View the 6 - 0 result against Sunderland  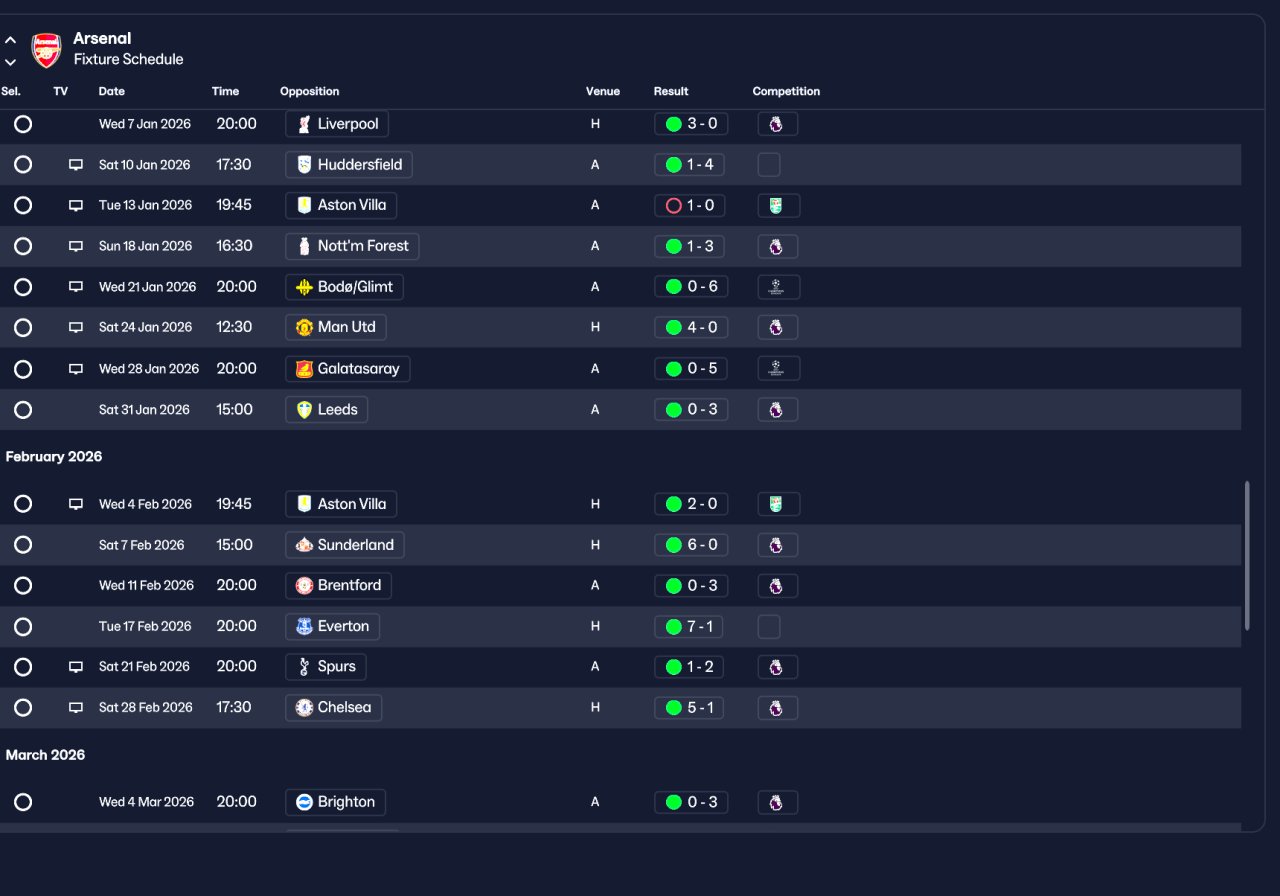pyautogui.click(x=691, y=545)
